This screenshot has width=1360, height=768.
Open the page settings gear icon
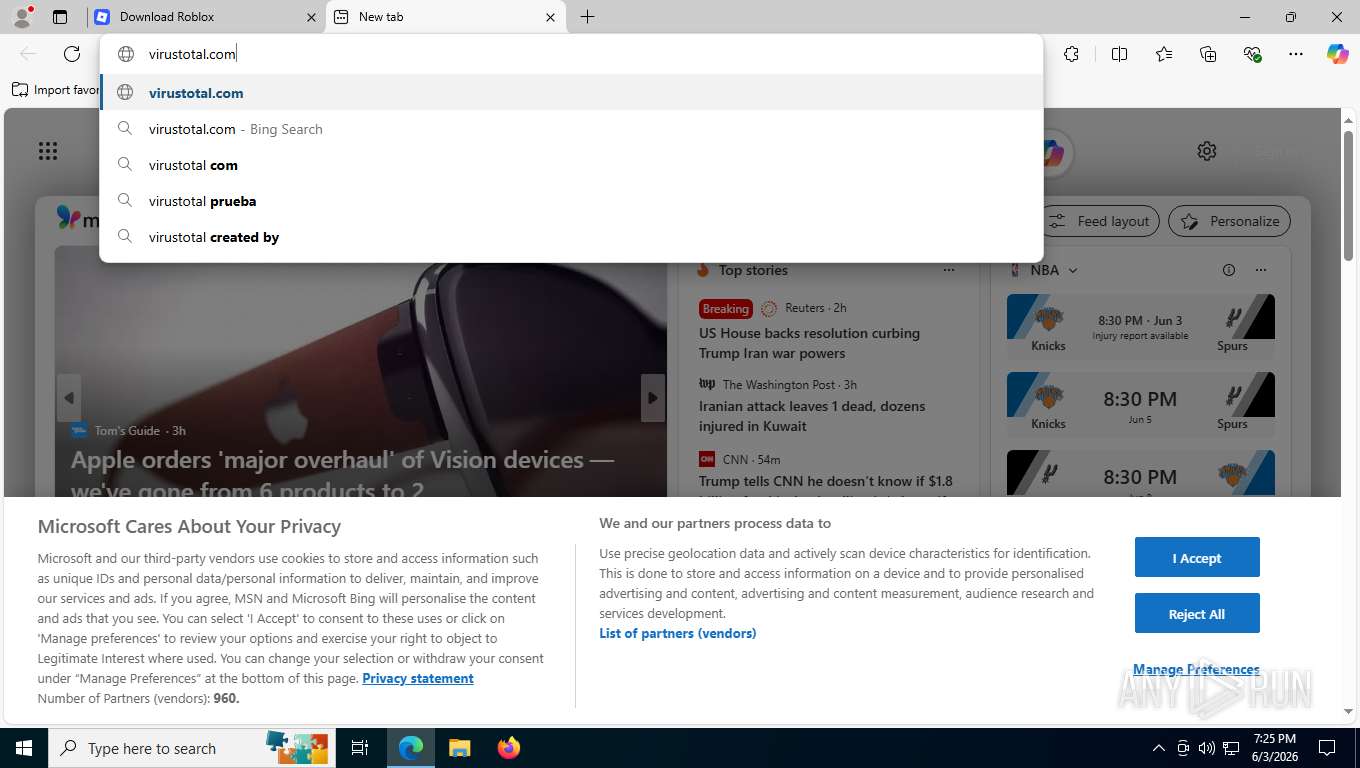pyautogui.click(x=1207, y=151)
